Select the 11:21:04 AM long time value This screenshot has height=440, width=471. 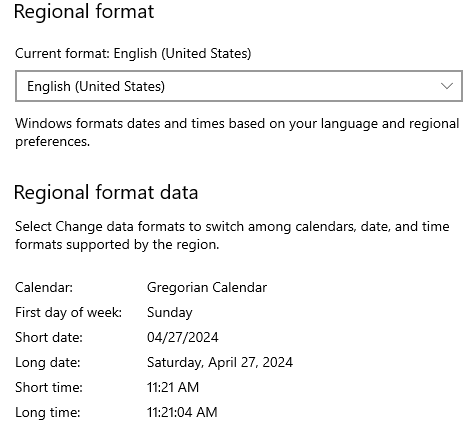coord(182,412)
